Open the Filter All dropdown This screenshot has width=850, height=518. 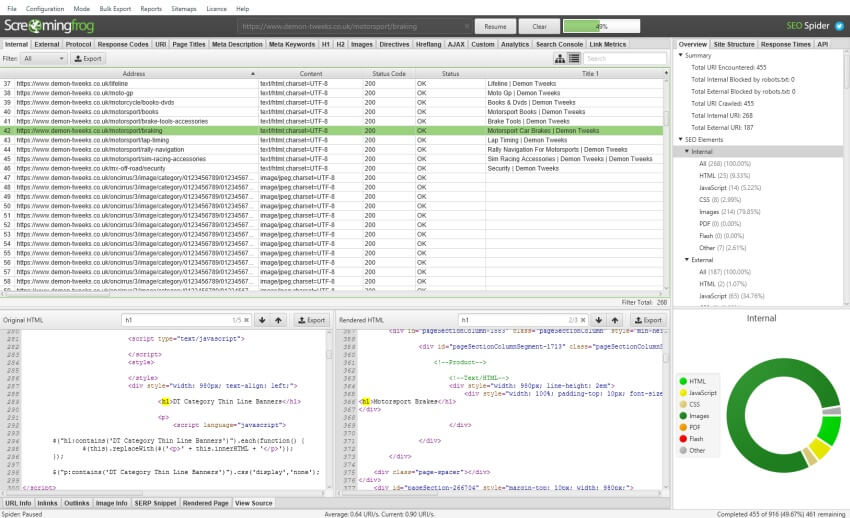(43, 59)
